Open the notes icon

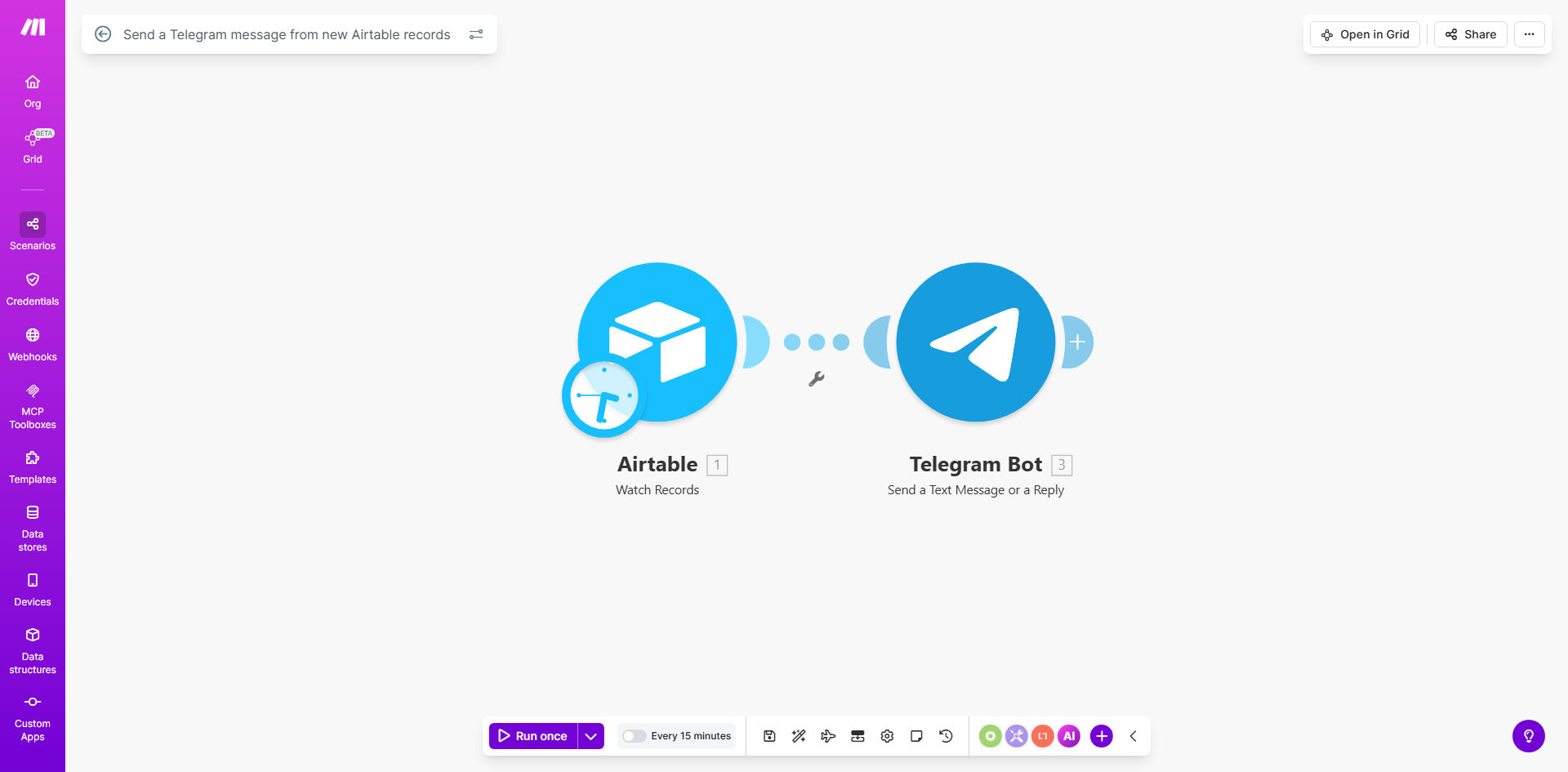916,736
